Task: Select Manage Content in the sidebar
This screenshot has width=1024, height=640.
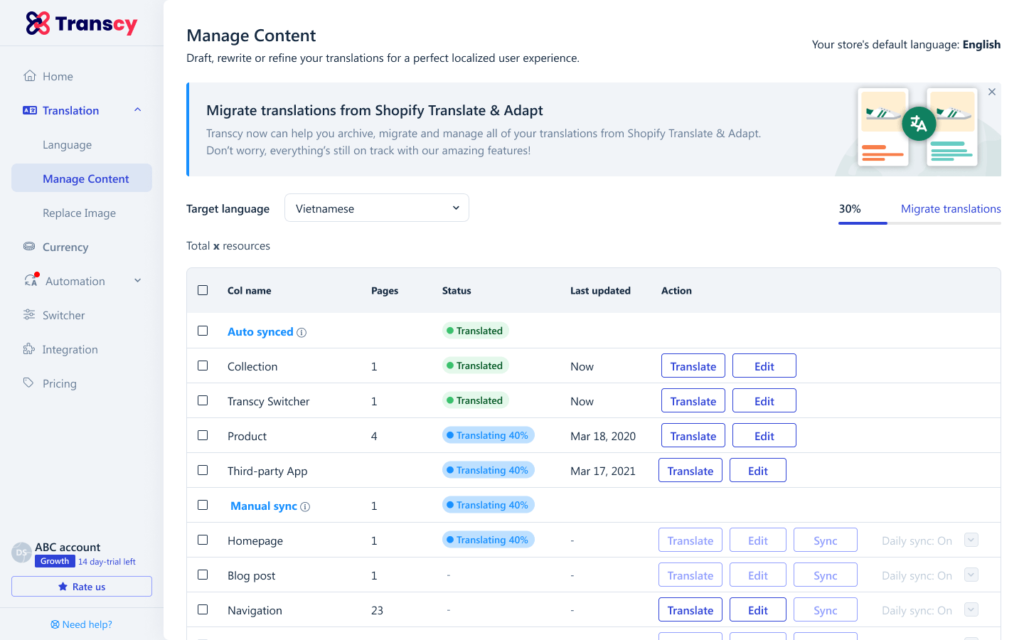Action: pyautogui.click(x=82, y=178)
